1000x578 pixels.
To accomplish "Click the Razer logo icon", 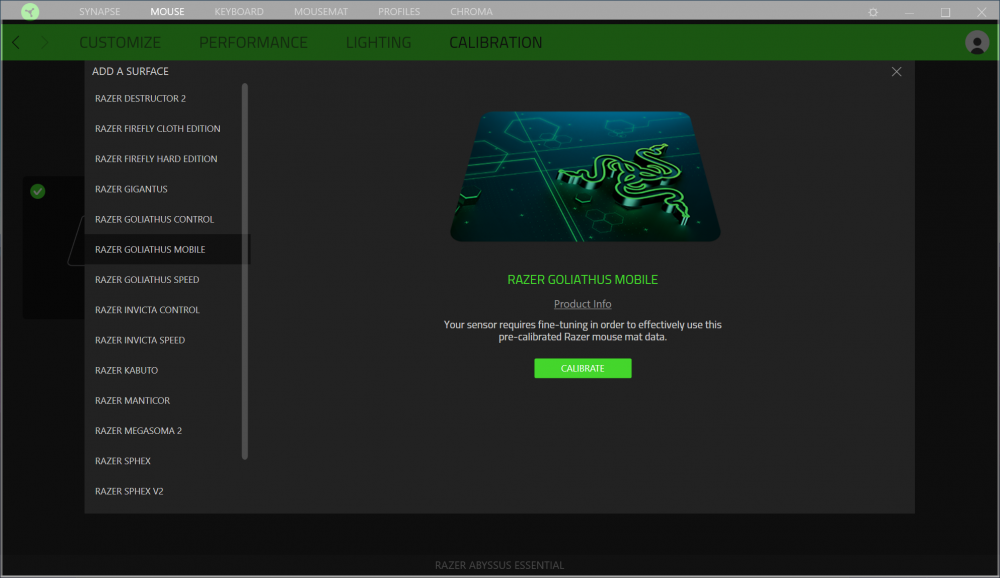I will coord(29,11).
